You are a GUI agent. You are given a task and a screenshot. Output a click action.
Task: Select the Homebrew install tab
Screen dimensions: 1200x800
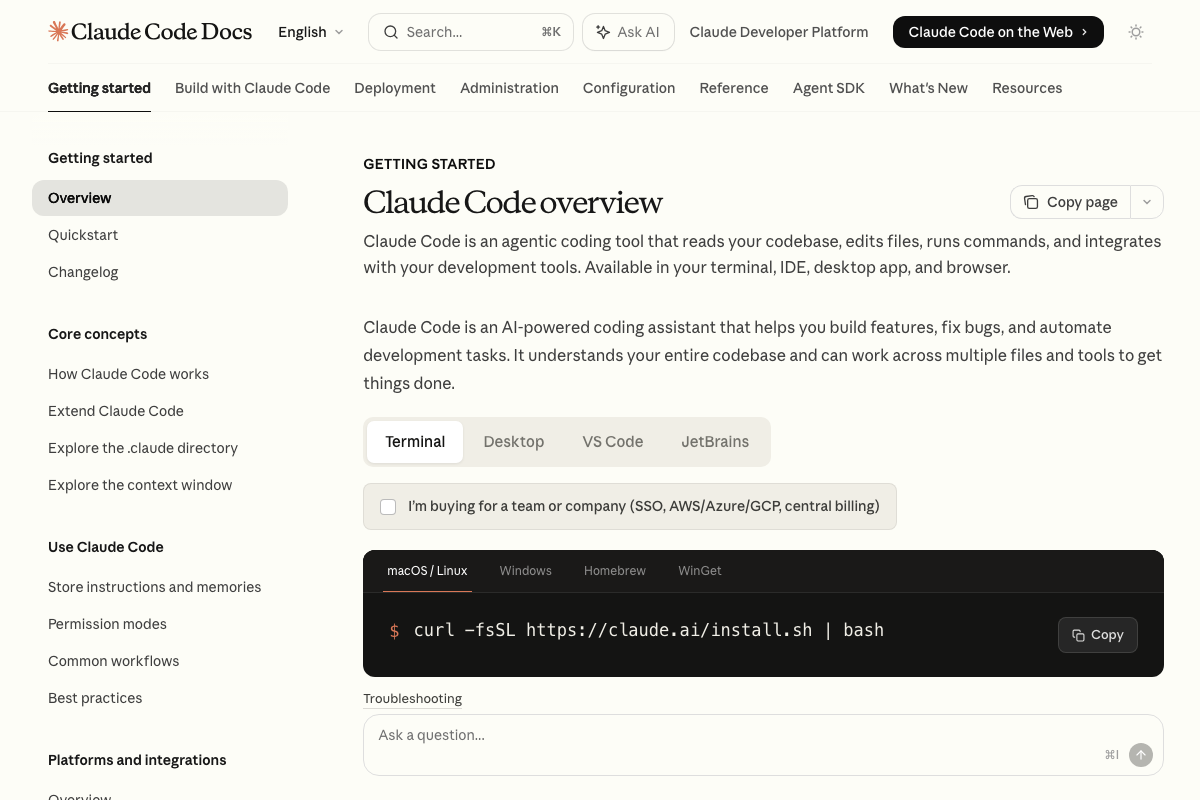click(x=614, y=571)
